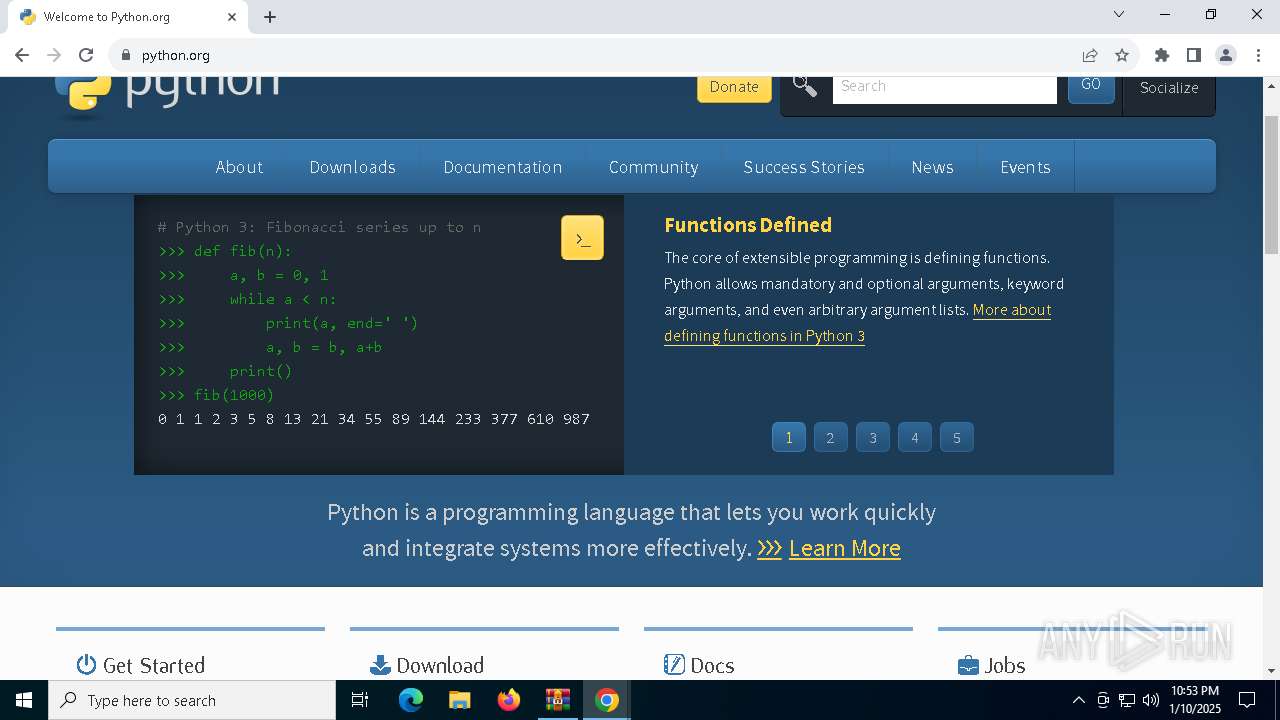Open network status tray icon
Screen dimensions: 1280x720
tap(1127, 700)
